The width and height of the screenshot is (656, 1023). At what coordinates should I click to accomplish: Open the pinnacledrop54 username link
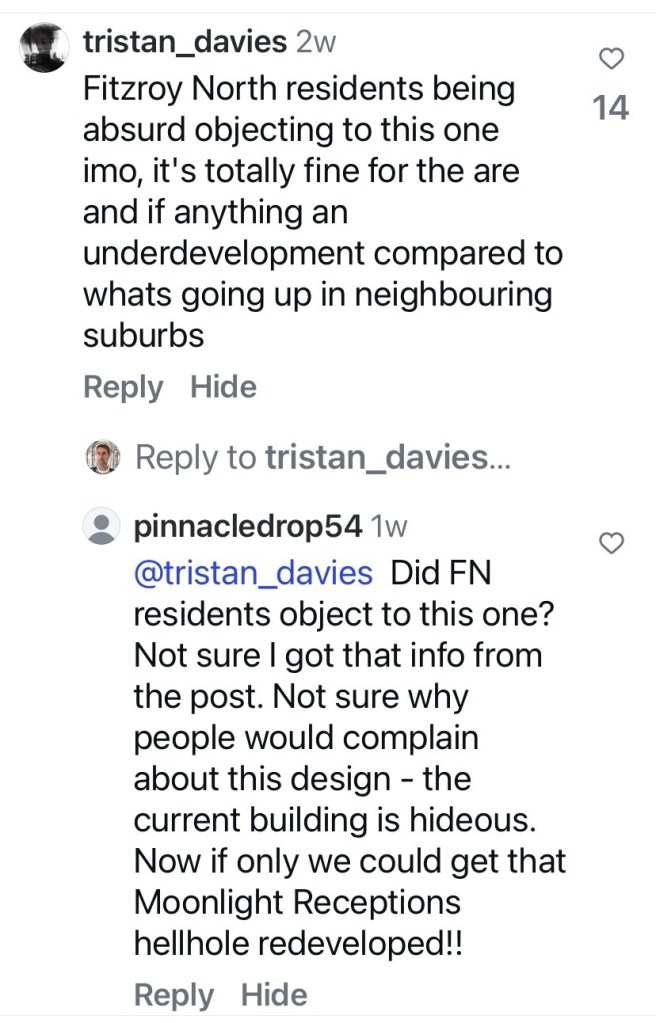coord(247,525)
